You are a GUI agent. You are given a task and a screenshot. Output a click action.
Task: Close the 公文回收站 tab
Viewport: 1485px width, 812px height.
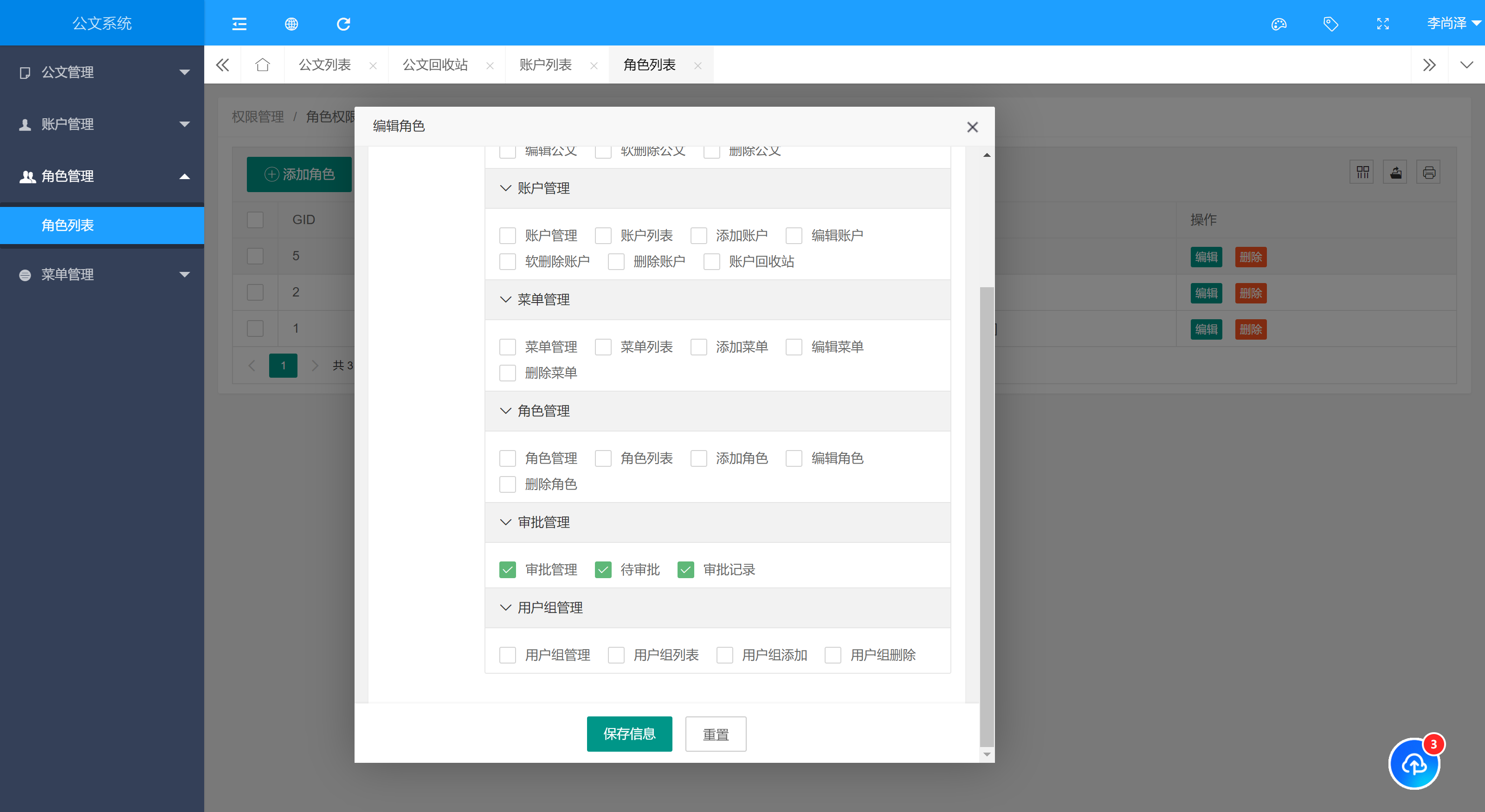pyautogui.click(x=490, y=66)
